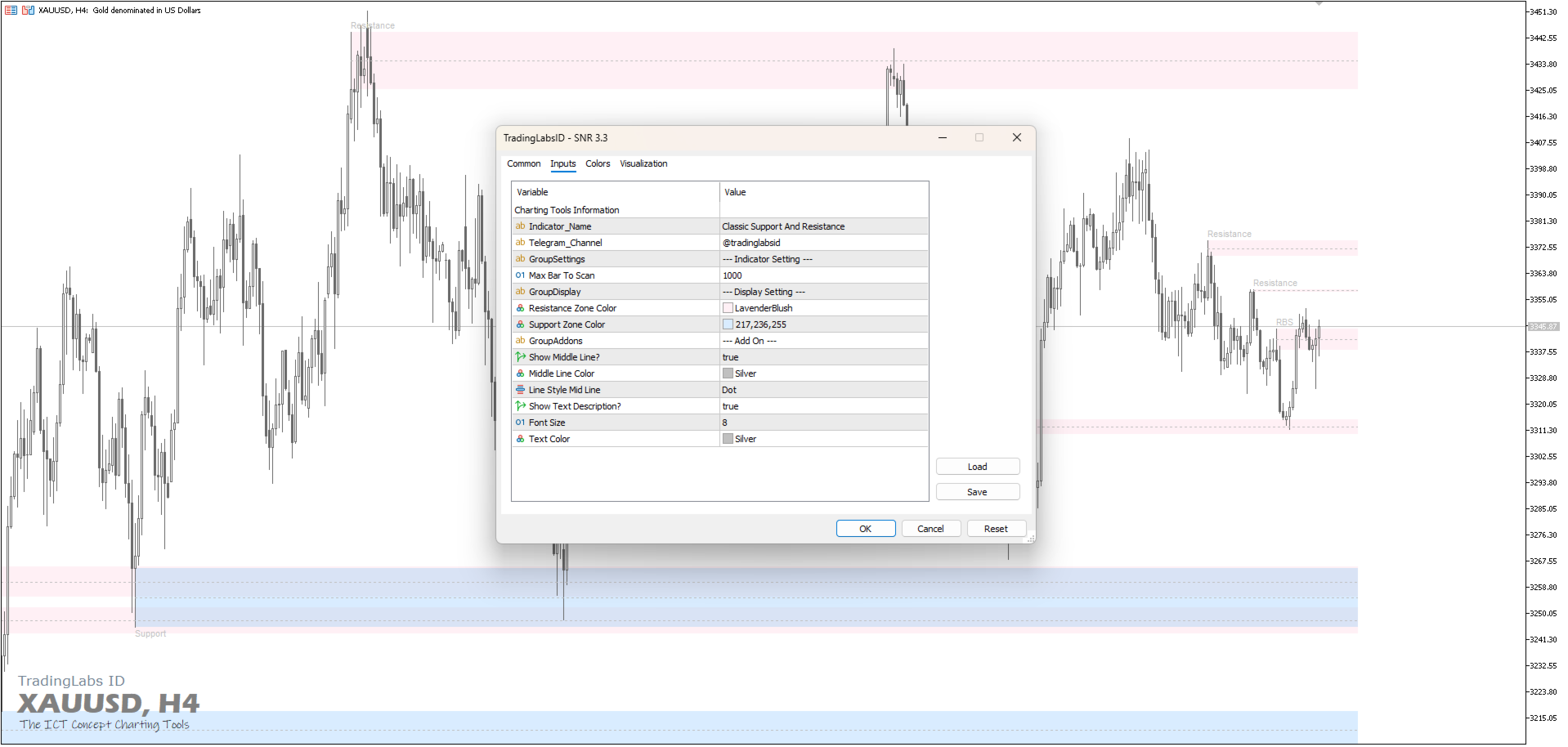The height and width of the screenshot is (747, 1568).
Task: Click the Show Middle Line? boolean icon
Action: click(520, 357)
